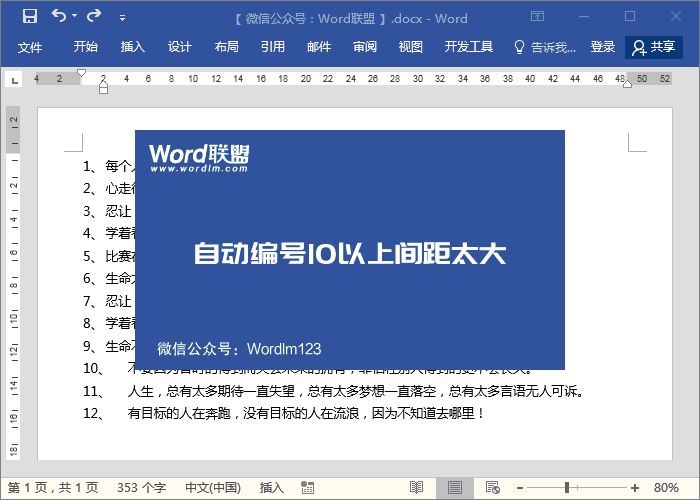Switch to Read Mode view icon

[417, 488]
